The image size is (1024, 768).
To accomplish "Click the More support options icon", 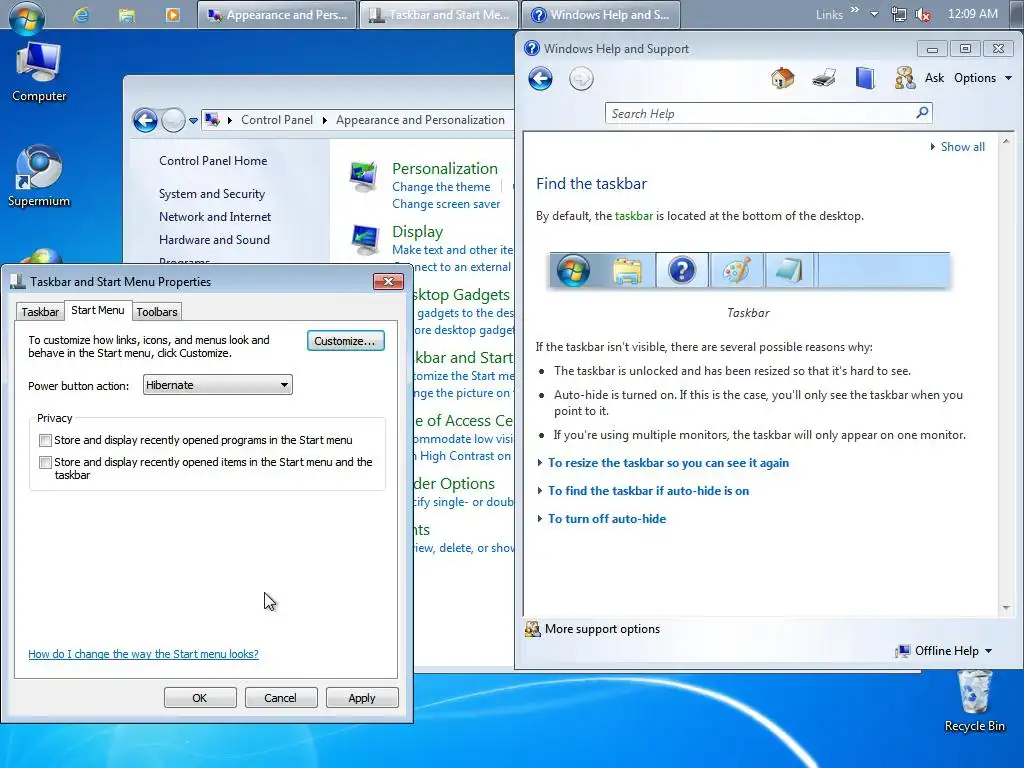I will (533, 629).
